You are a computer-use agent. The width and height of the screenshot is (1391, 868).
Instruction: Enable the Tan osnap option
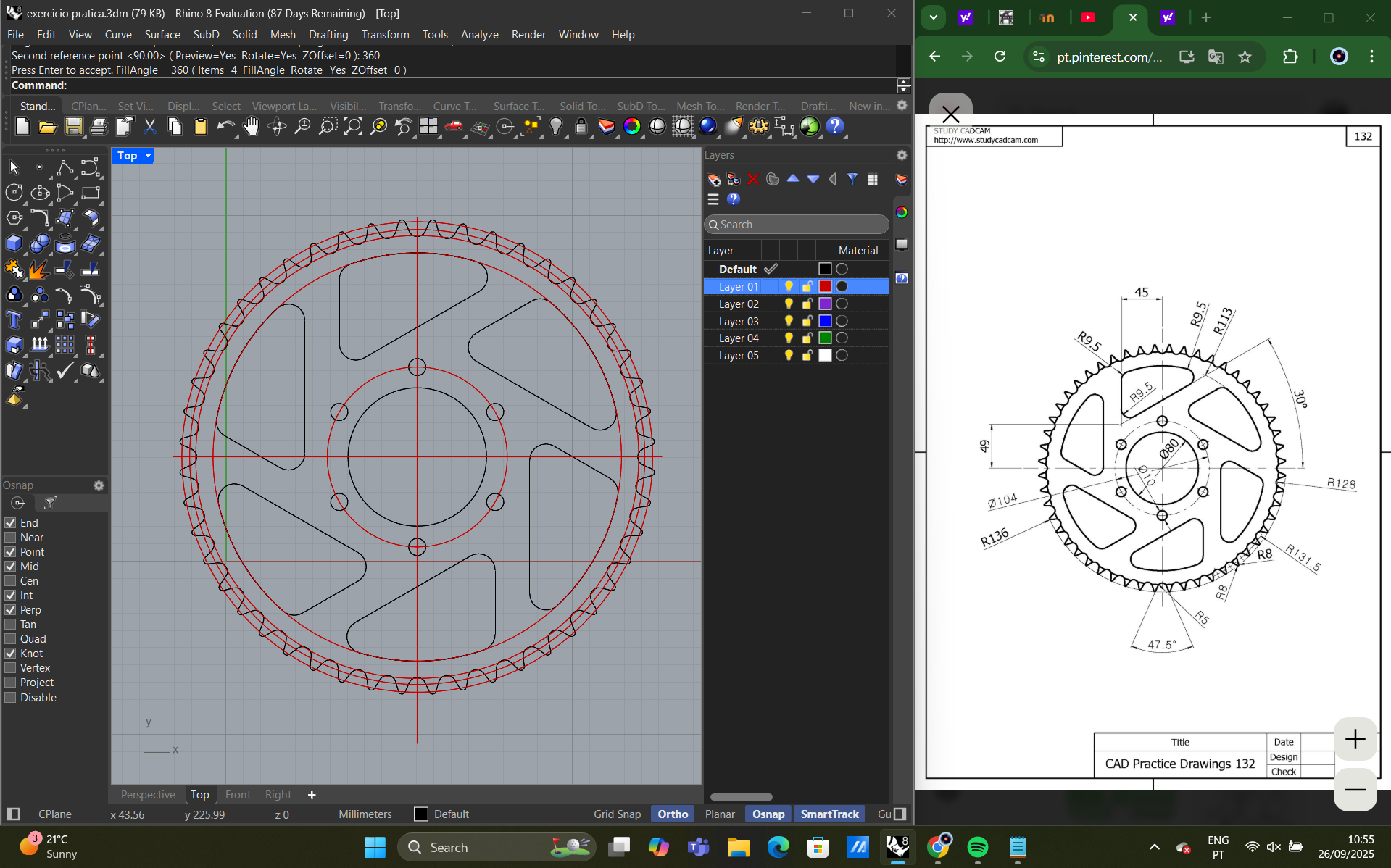click(x=10, y=625)
